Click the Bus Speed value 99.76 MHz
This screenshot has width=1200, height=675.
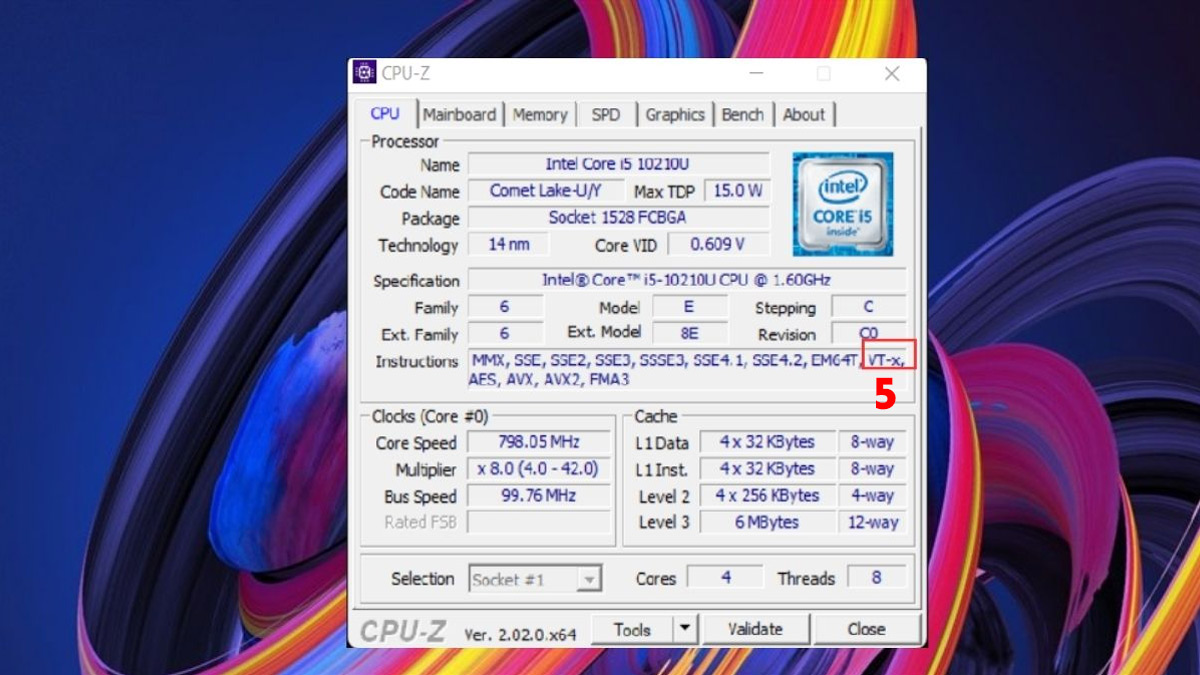click(x=540, y=496)
